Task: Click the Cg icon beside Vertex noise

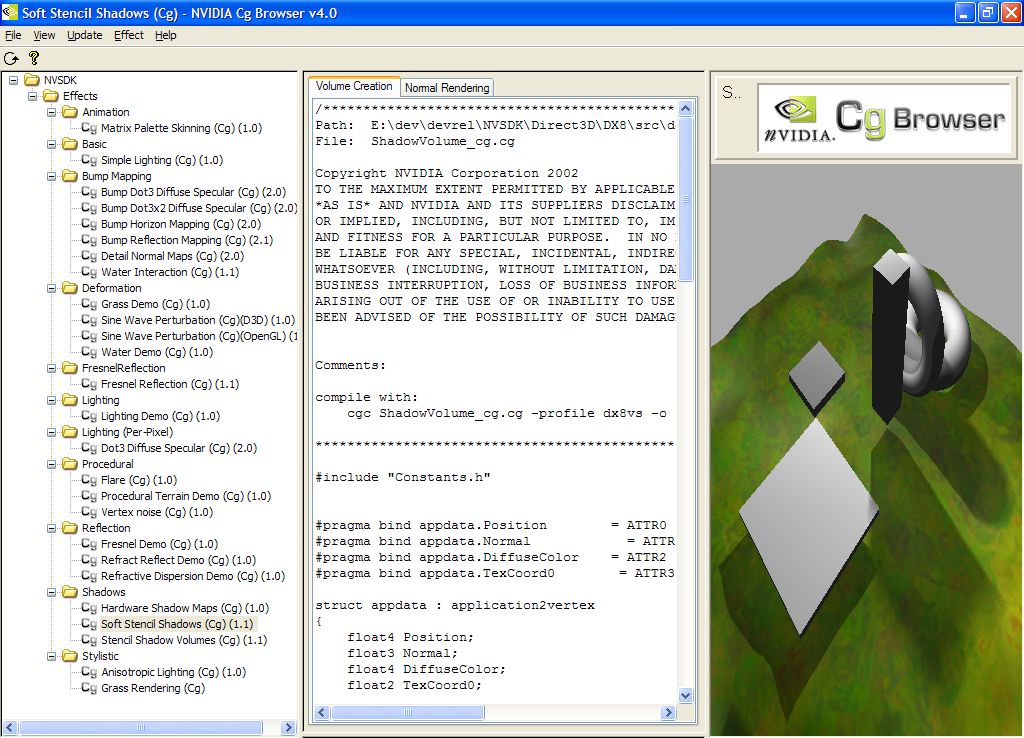Action: (89, 512)
